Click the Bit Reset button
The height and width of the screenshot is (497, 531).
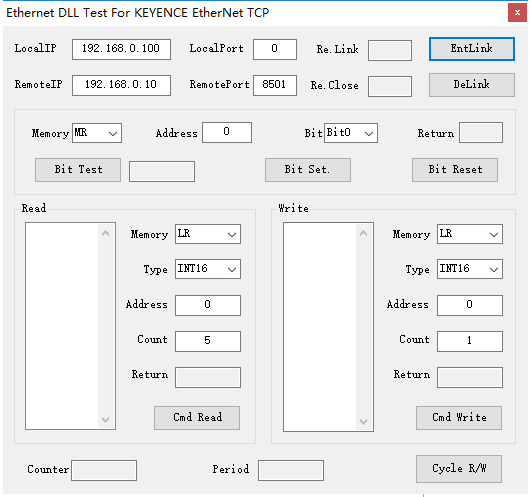pyautogui.click(x=455, y=170)
